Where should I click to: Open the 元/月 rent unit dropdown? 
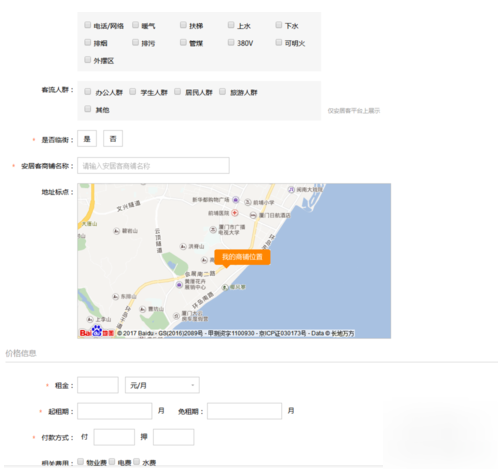tap(162, 385)
